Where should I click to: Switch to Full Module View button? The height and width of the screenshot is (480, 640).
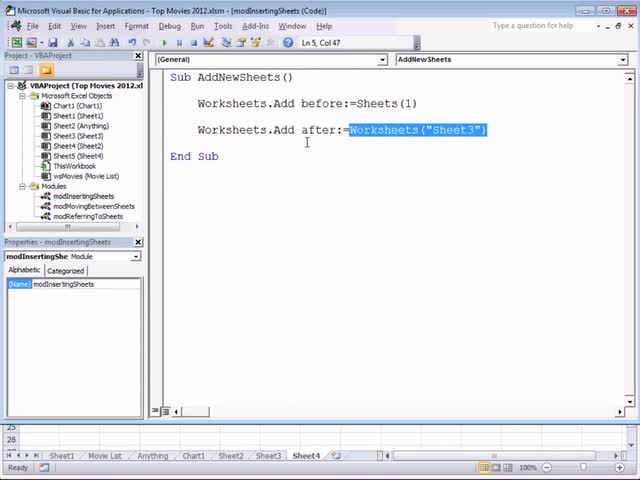165,411
